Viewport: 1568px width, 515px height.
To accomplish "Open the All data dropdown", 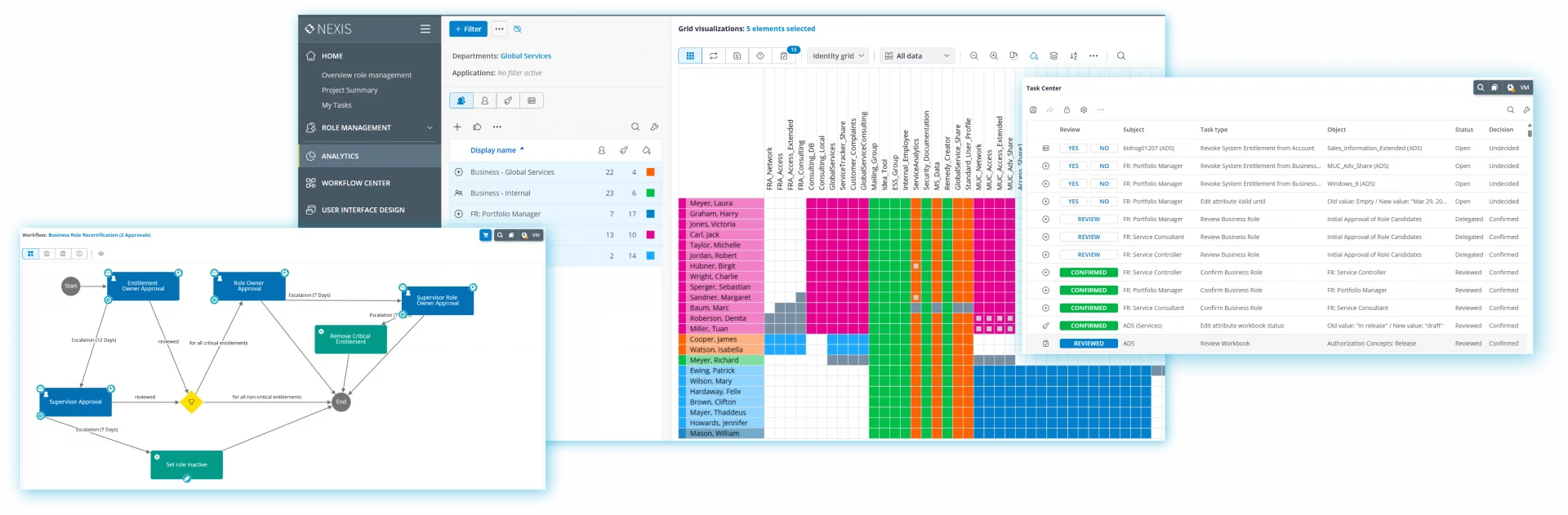I will 917,56.
